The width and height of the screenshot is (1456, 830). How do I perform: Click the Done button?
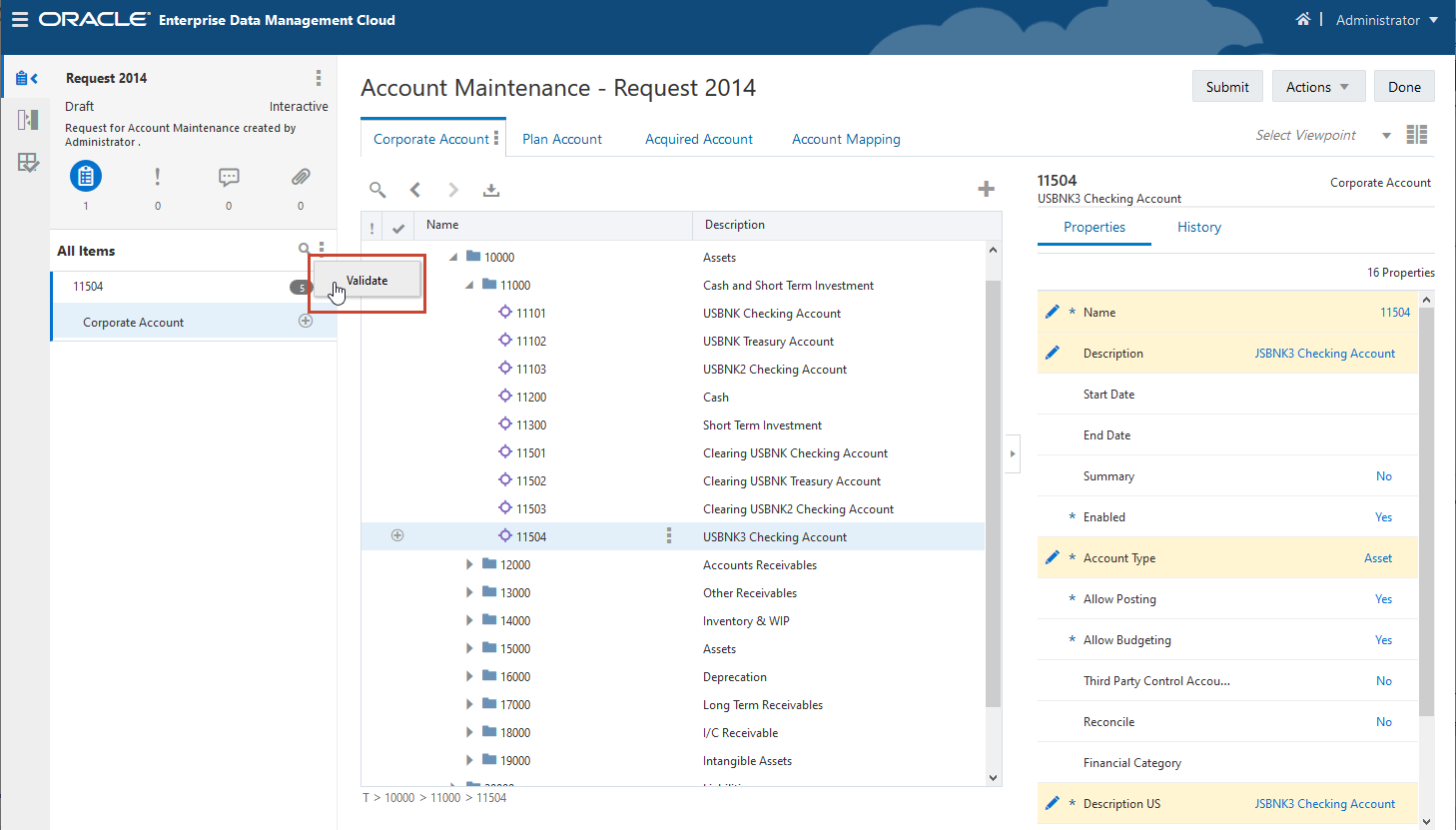click(1403, 87)
